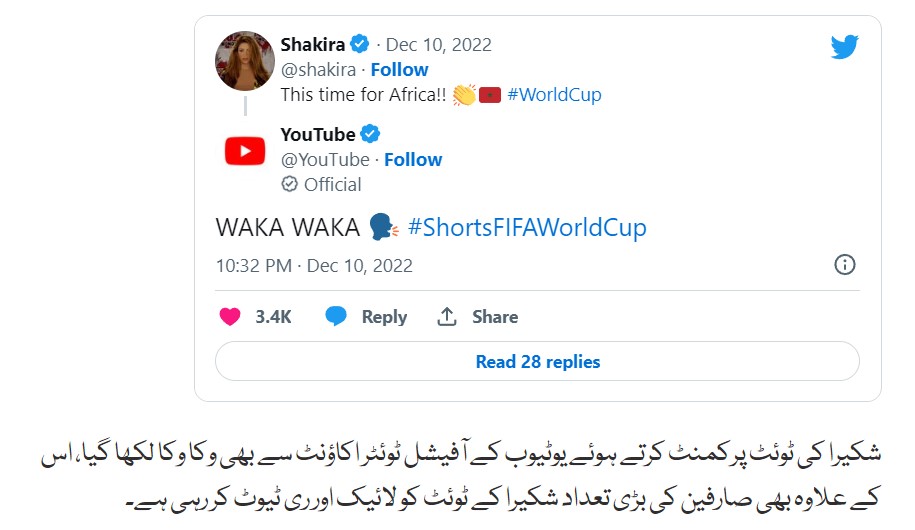Image resolution: width=915 pixels, height=530 pixels.
Task: Click the Twitter bird logo
Action: [x=844, y=47]
